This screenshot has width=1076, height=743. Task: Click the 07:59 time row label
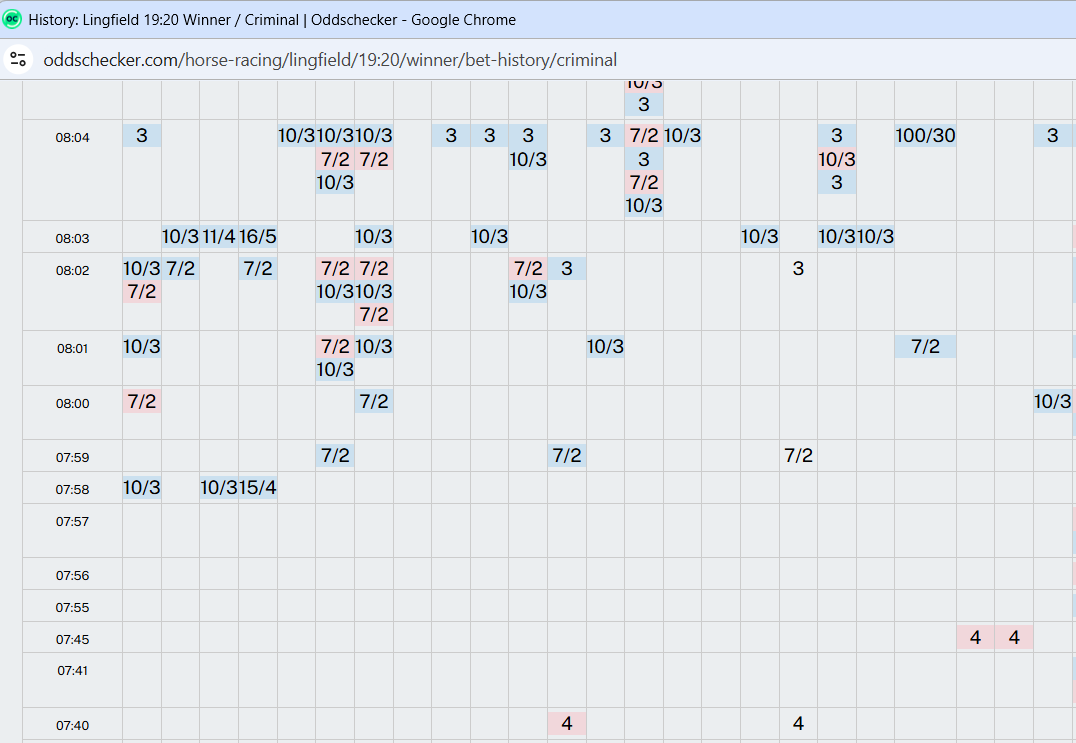tap(73, 458)
